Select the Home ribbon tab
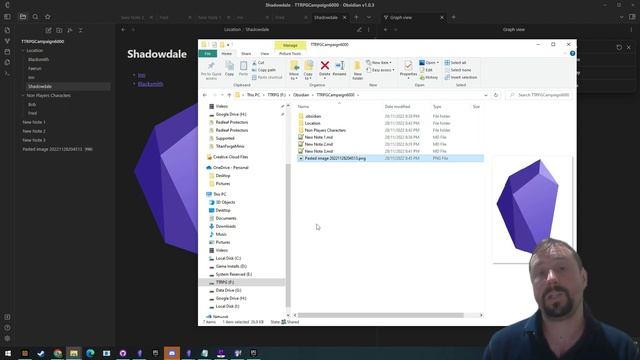 tap(227, 53)
